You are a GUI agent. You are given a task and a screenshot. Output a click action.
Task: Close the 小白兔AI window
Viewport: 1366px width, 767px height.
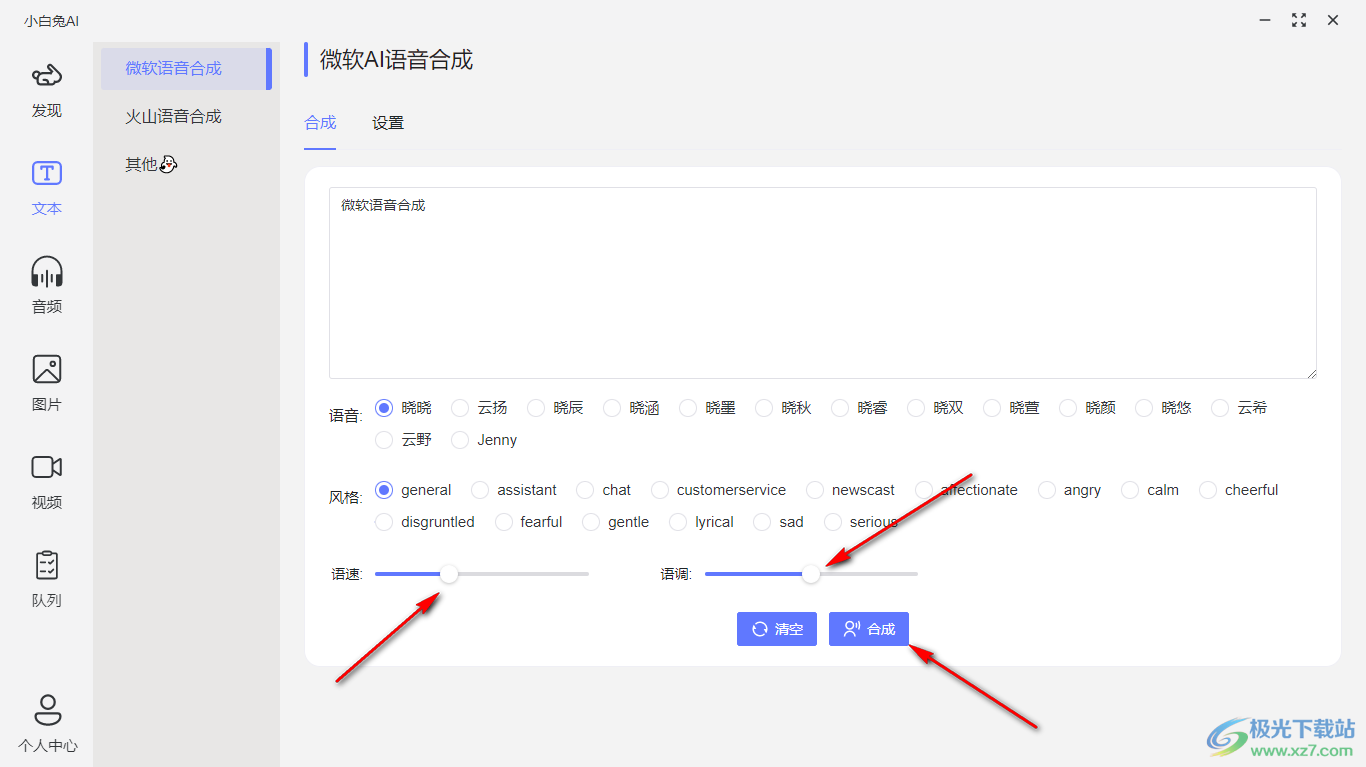point(1333,20)
